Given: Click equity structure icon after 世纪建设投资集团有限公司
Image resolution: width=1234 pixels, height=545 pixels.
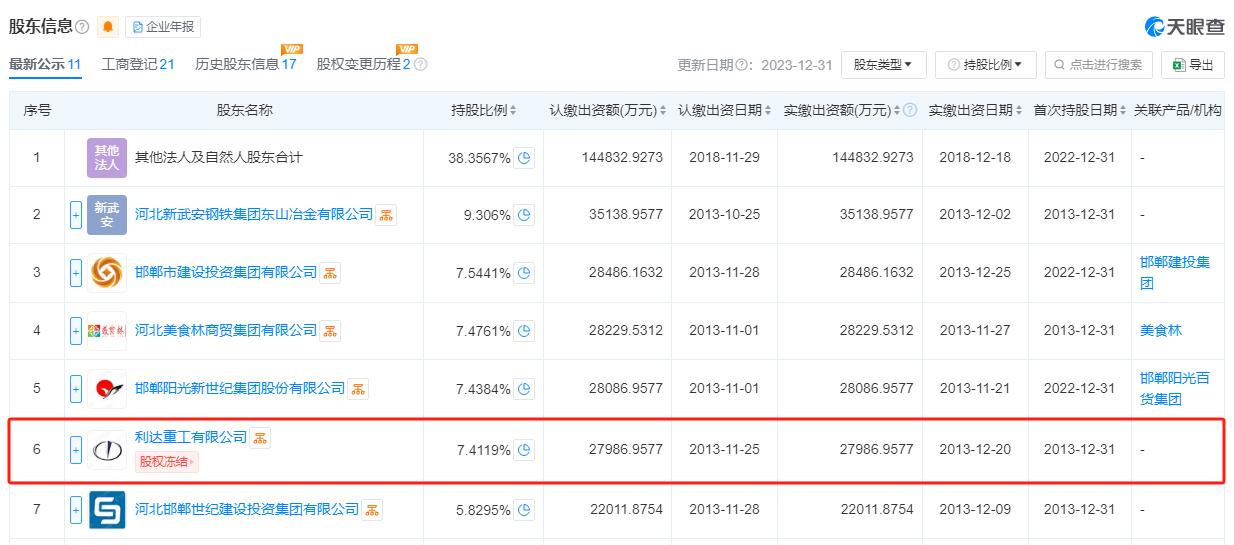Looking at the screenshot, I should coord(372,510).
